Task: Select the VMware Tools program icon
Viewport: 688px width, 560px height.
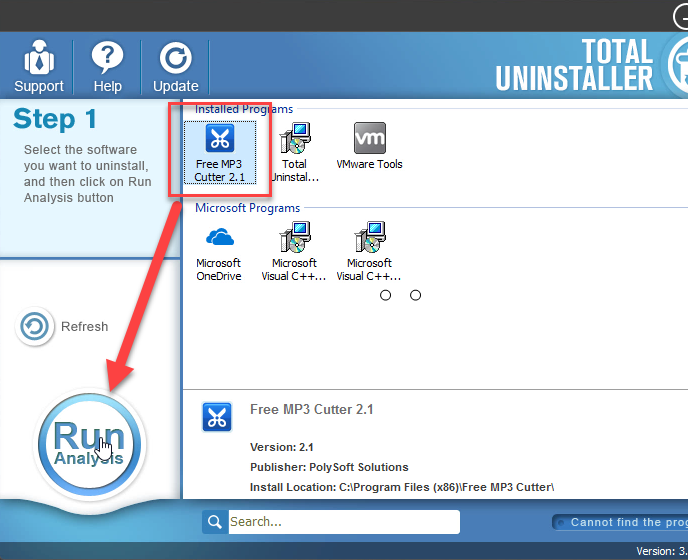Action: (369, 146)
